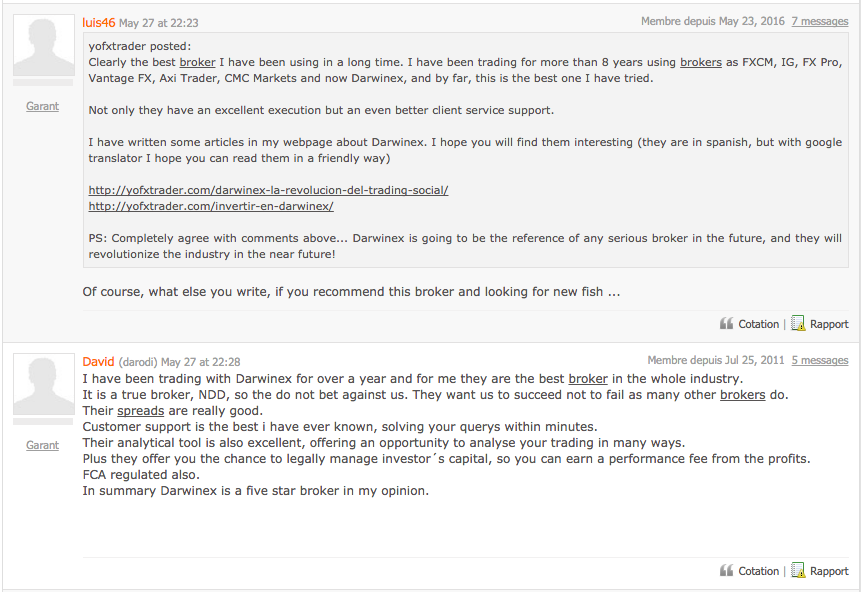Click the Cotation quote icon on David's post
861x592 pixels.
[726, 571]
